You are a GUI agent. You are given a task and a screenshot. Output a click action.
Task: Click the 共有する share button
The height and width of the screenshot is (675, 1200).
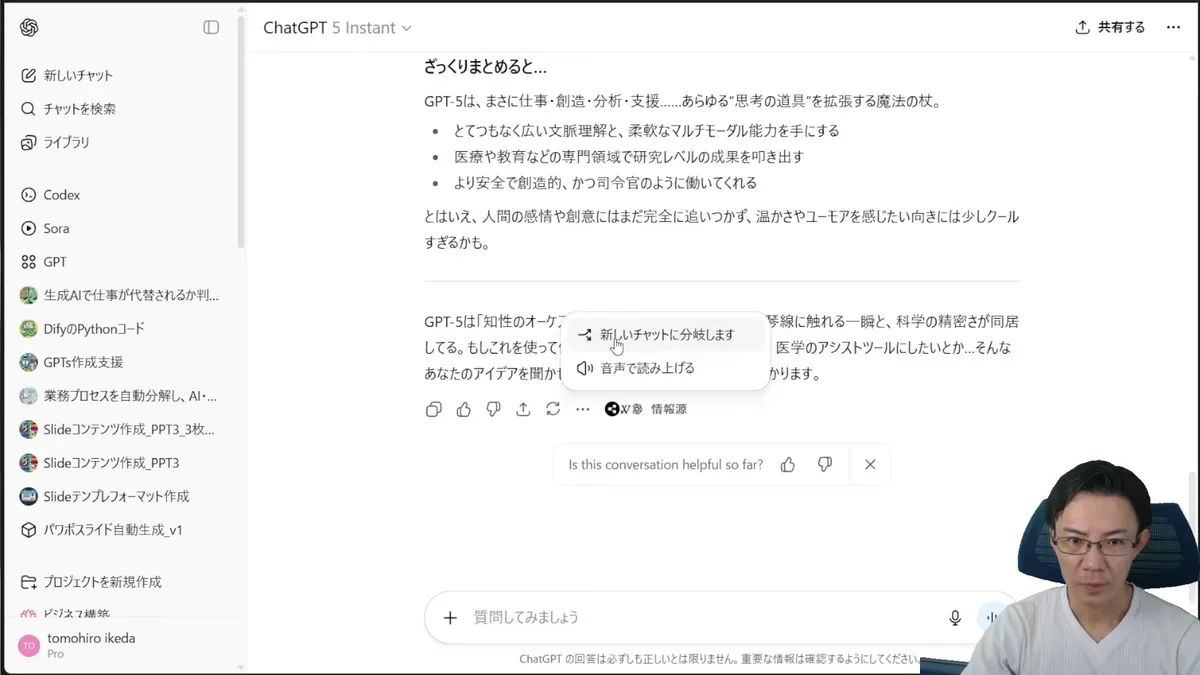click(1110, 28)
